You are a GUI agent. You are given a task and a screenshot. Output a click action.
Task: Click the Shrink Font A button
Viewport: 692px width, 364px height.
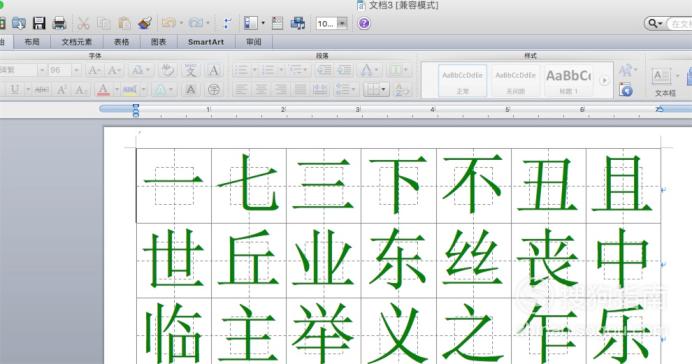pos(114,70)
